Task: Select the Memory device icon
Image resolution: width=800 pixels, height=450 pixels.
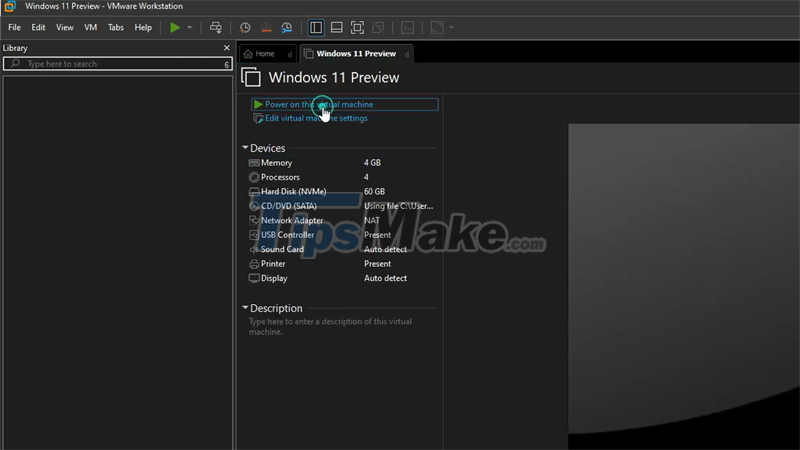Action: tap(254, 163)
